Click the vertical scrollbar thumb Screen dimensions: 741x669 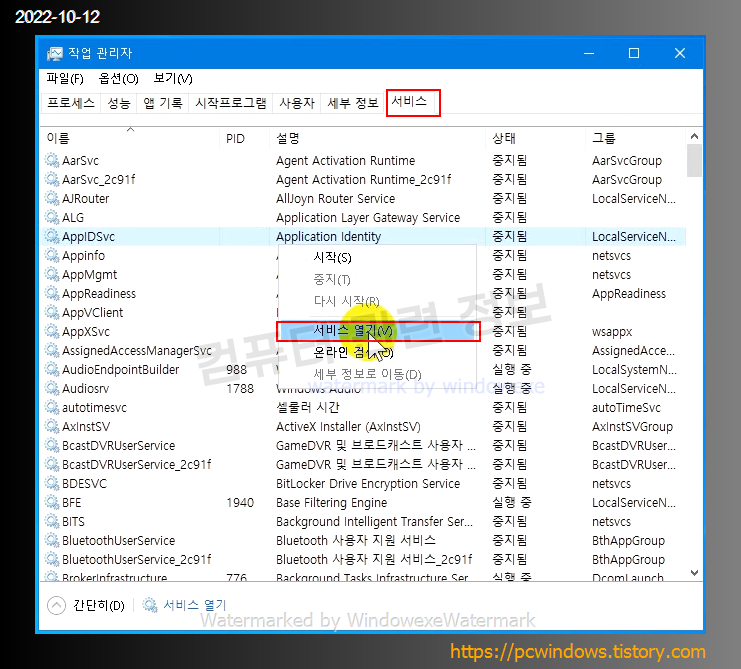click(694, 160)
